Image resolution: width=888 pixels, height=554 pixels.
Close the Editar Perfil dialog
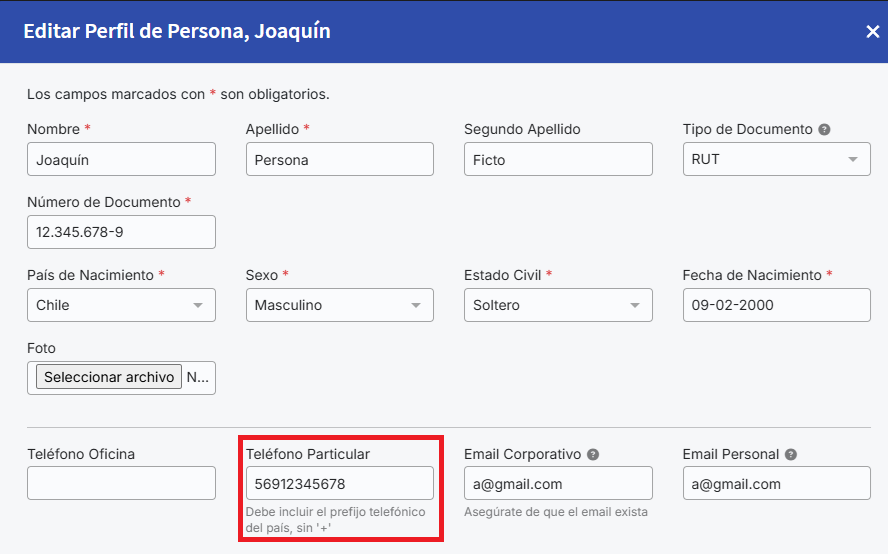coord(872,32)
